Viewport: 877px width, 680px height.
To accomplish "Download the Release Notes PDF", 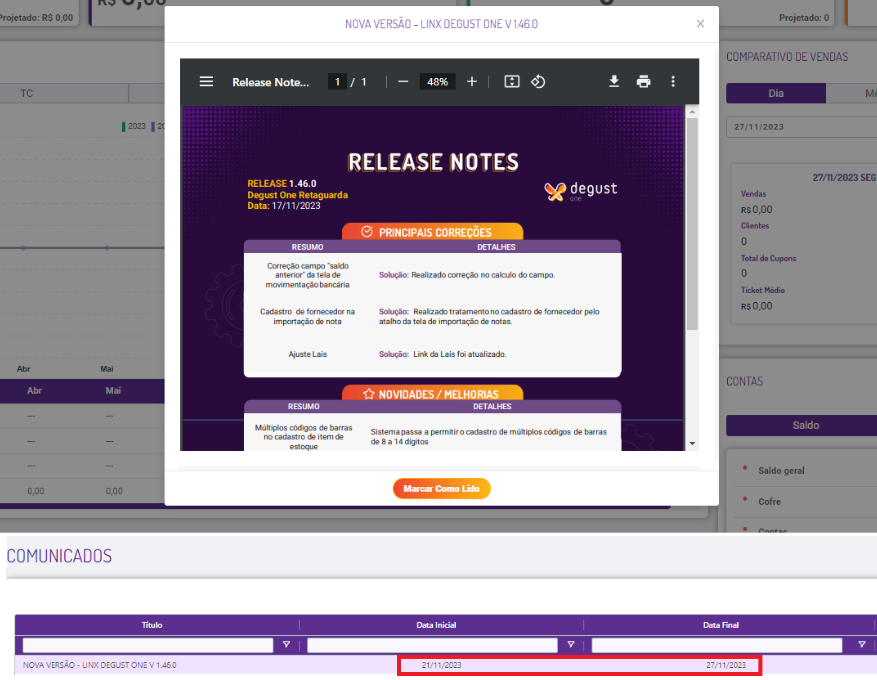I will tap(614, 82).
